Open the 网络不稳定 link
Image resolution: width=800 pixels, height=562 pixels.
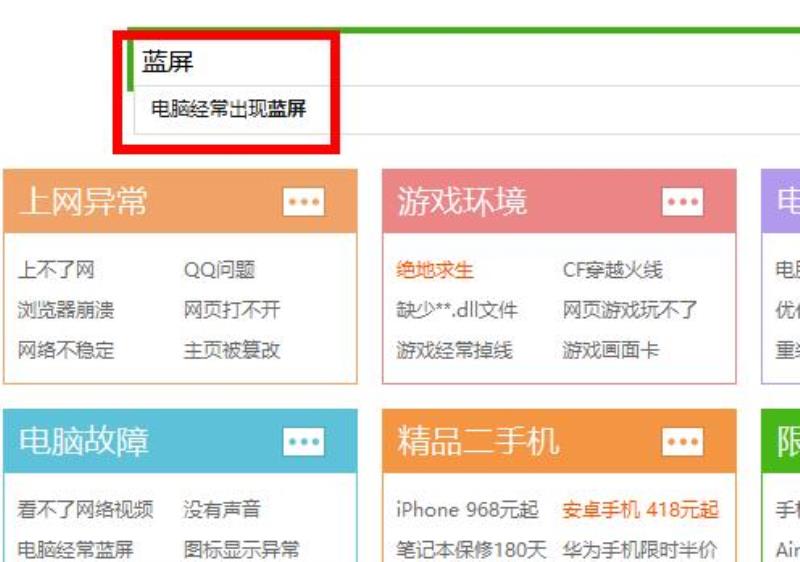pyautogui.click(x=66, y=350)
